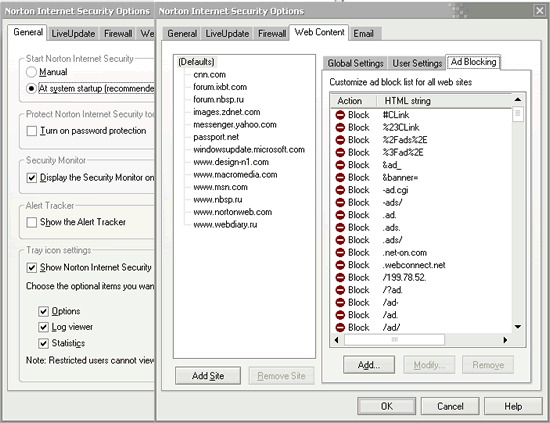The image size is (550, 423).
Task: Select cnn.com in the site list
Action: coord(209,74)
